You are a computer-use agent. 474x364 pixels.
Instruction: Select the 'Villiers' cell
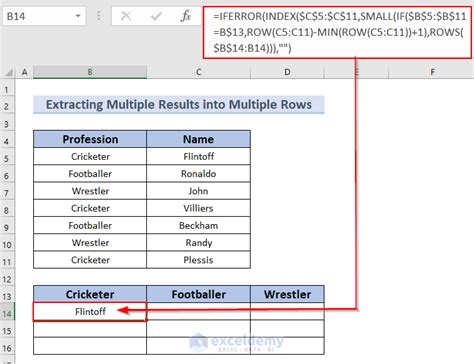199,208
